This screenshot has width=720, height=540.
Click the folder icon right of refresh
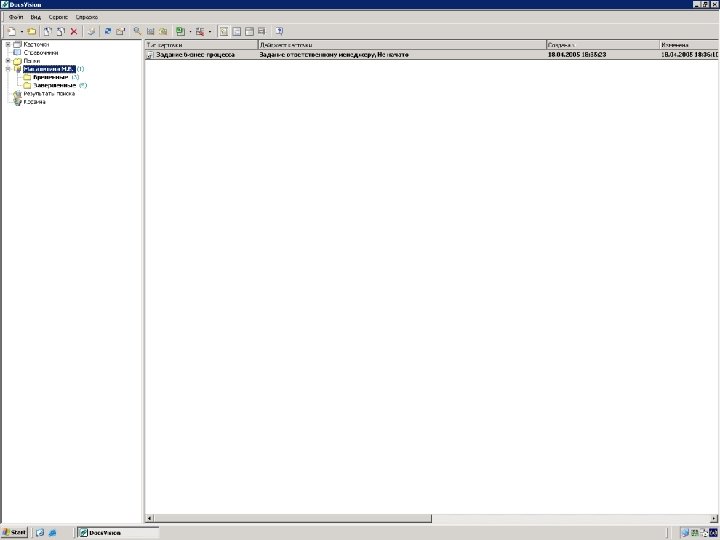pyautogui.click(x=120, y=31)
